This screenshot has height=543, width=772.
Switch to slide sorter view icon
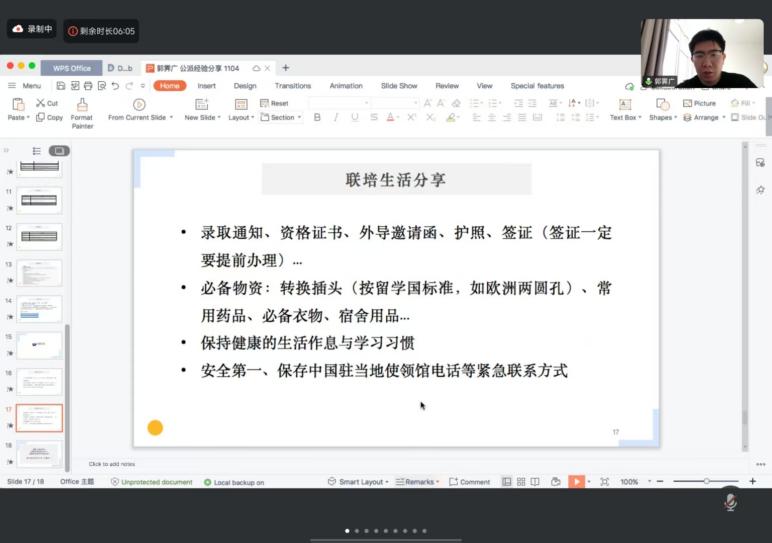[520, 482]
